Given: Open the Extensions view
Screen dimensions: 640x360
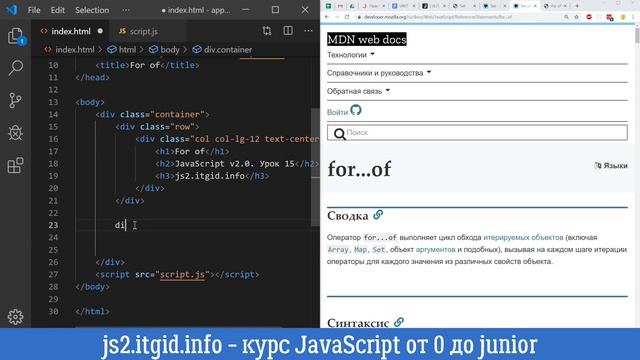Looking at the screenshot, I should point(15,165).
